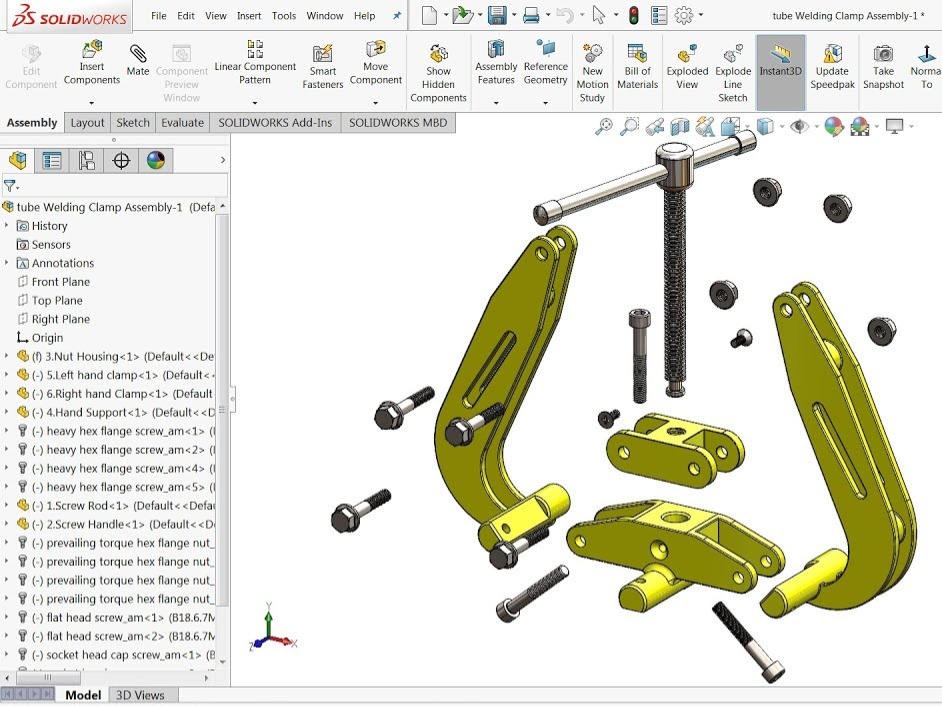This screenshot has width=942, height=706.
Task: Click the Bill of Materials icon
Action: [637, 58]
